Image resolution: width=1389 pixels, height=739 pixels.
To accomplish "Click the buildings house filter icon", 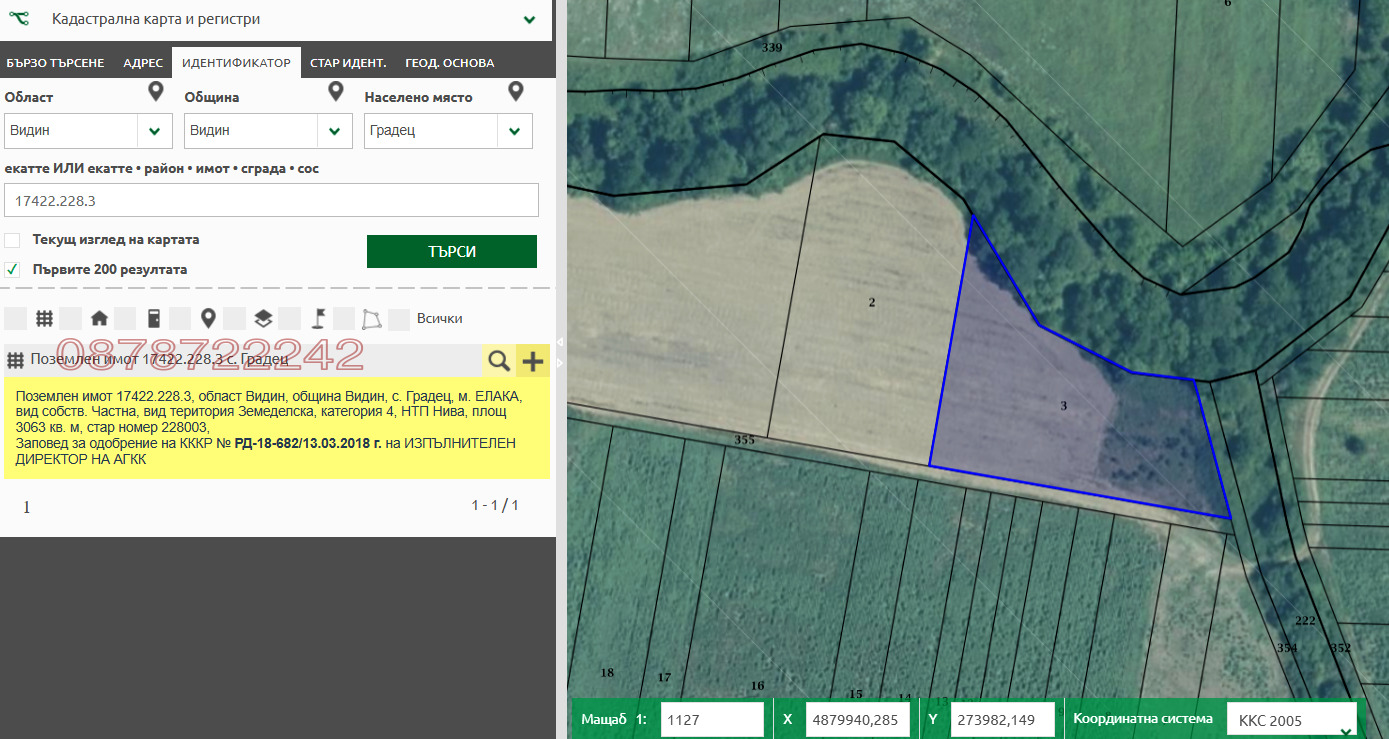I will 99,319.
